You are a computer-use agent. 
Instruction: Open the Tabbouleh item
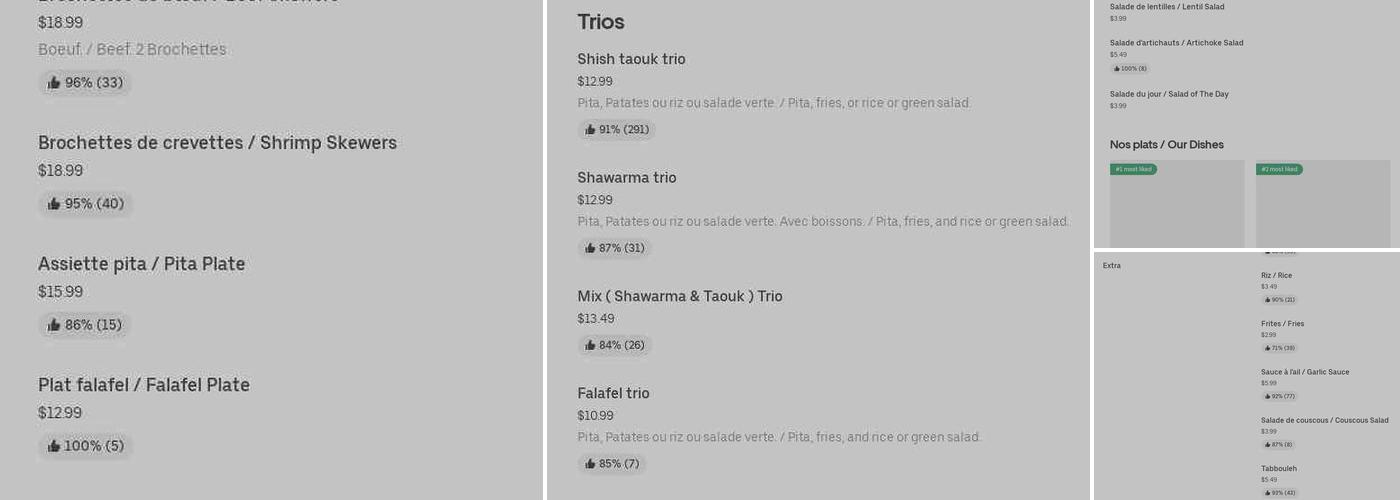click(1278, 468)
